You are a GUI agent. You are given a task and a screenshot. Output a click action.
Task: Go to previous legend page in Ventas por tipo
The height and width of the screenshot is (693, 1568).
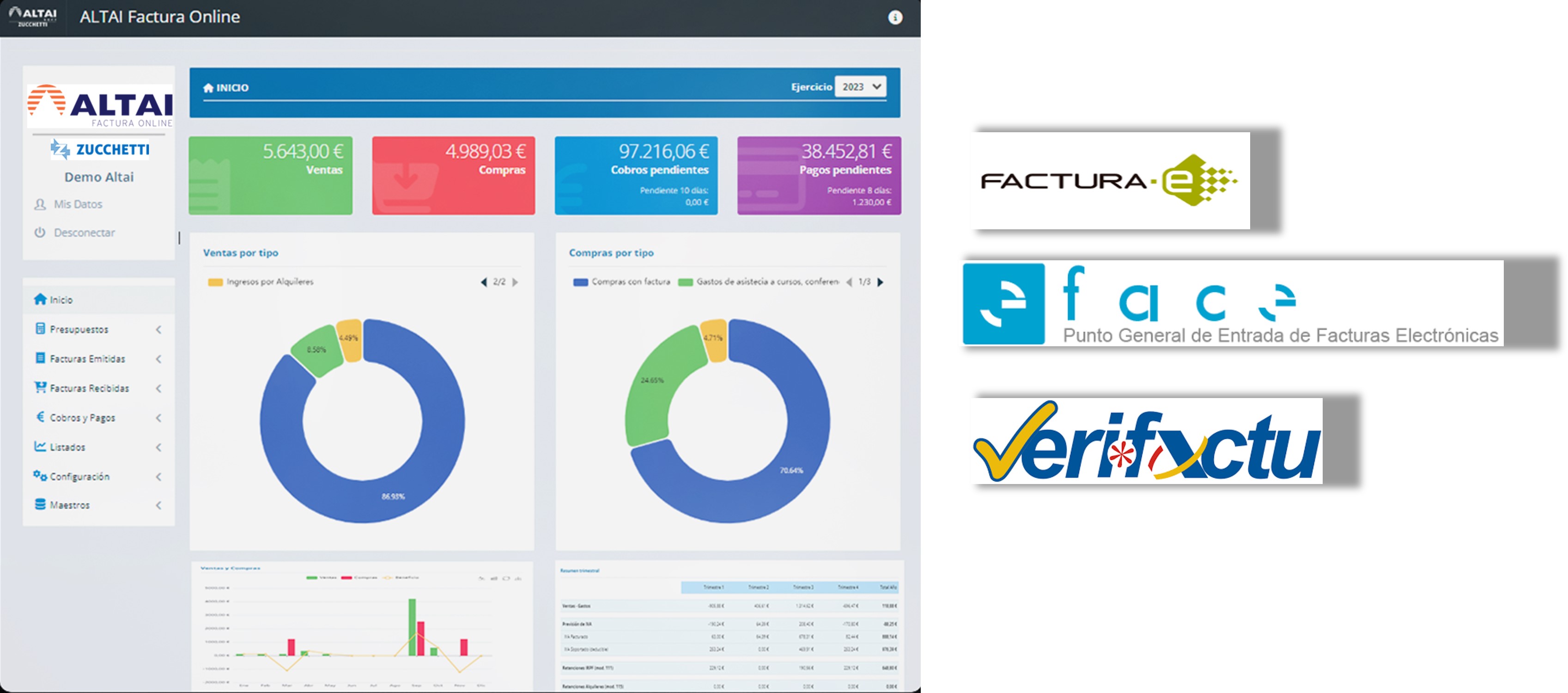coord(484,282)
